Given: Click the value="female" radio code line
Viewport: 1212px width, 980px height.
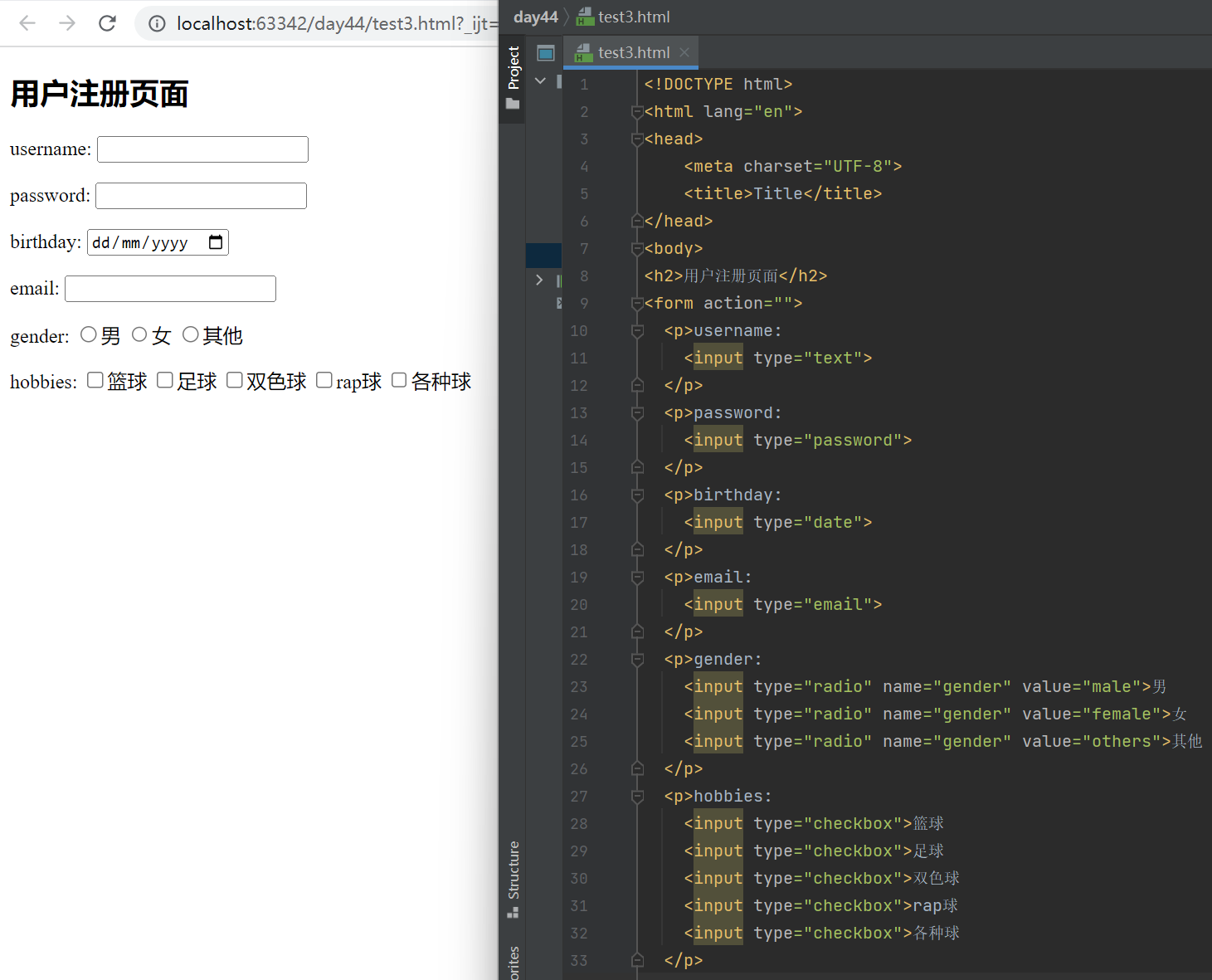Looking at the screenshot, I should click(x=936, y=714).
